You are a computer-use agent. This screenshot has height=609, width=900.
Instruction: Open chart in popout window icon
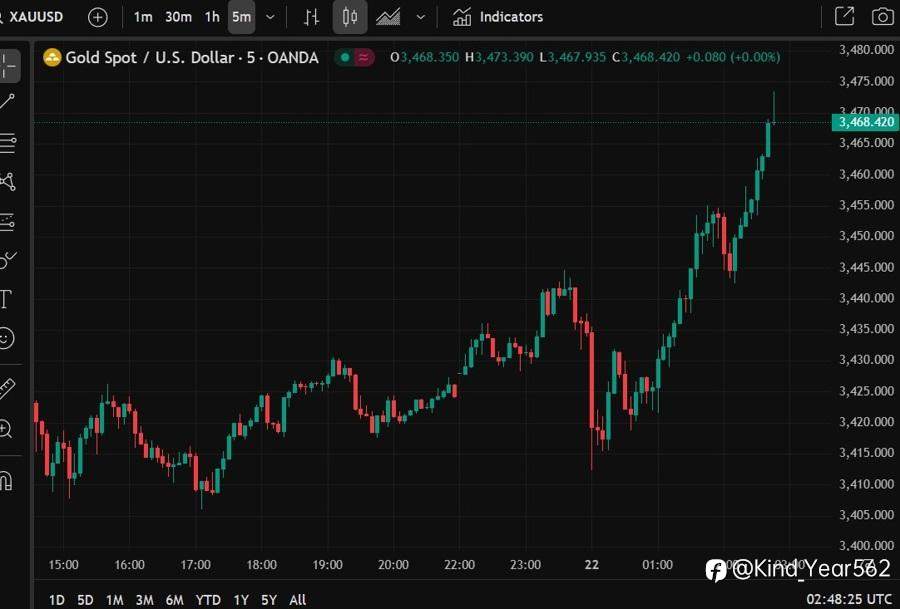coord(844,17)
